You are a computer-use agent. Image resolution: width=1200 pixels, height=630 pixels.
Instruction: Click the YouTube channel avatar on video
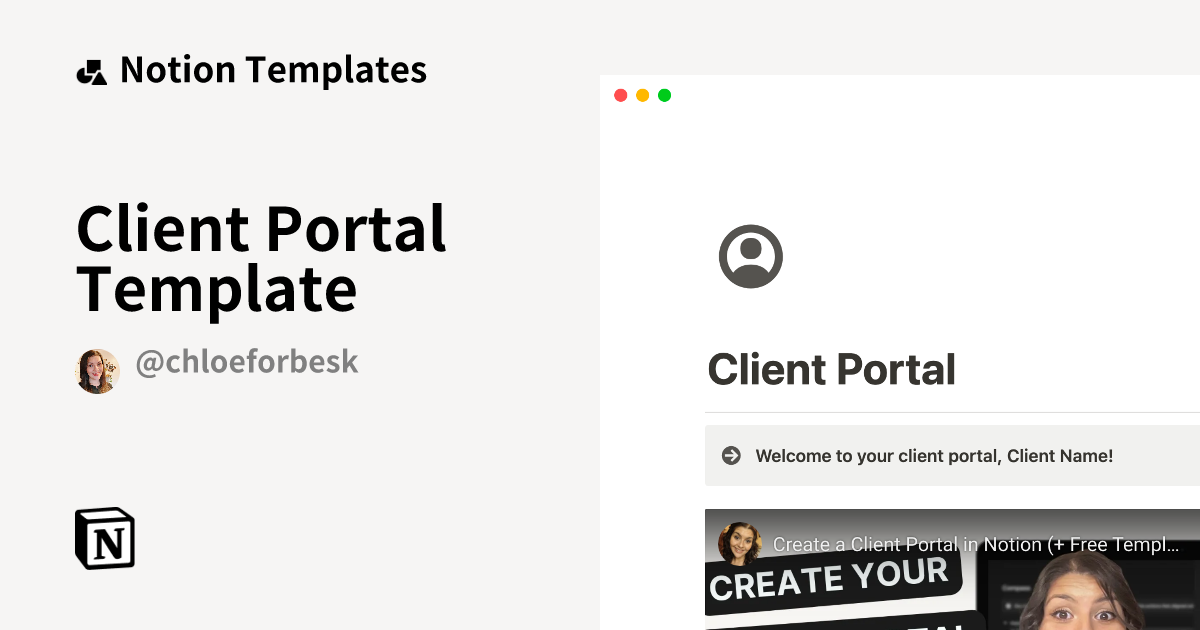(740, 544)
